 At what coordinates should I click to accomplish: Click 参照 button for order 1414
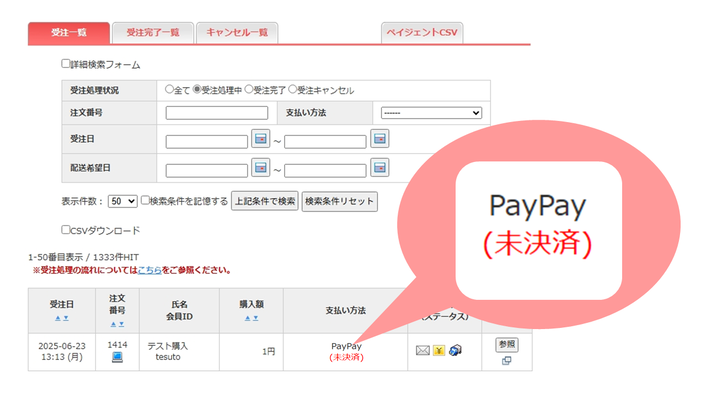(507, 345)
